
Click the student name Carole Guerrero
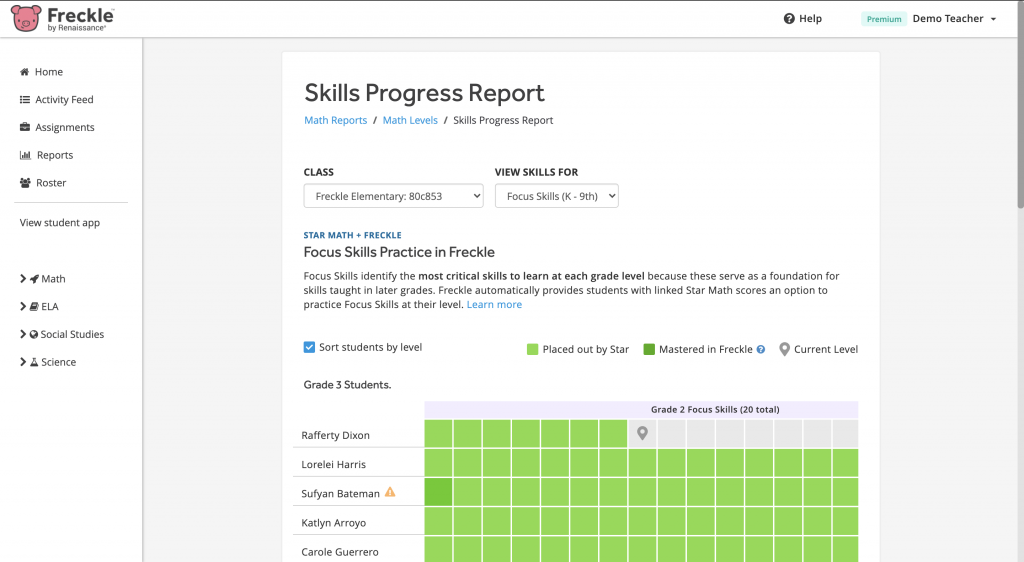[x=340, y=552]
